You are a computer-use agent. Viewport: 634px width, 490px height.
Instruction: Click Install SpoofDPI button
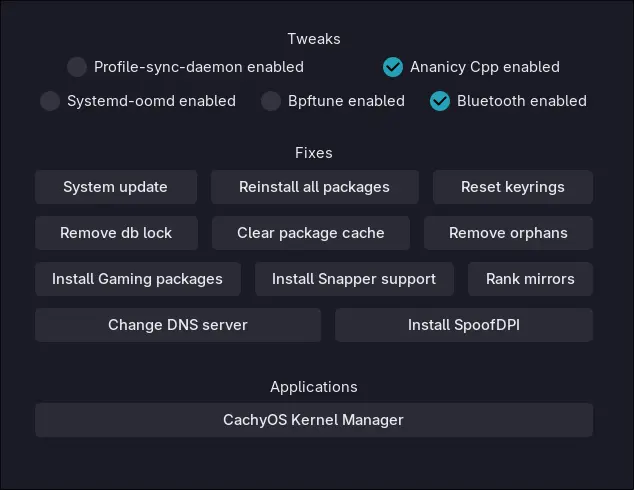tap(464, 325)
